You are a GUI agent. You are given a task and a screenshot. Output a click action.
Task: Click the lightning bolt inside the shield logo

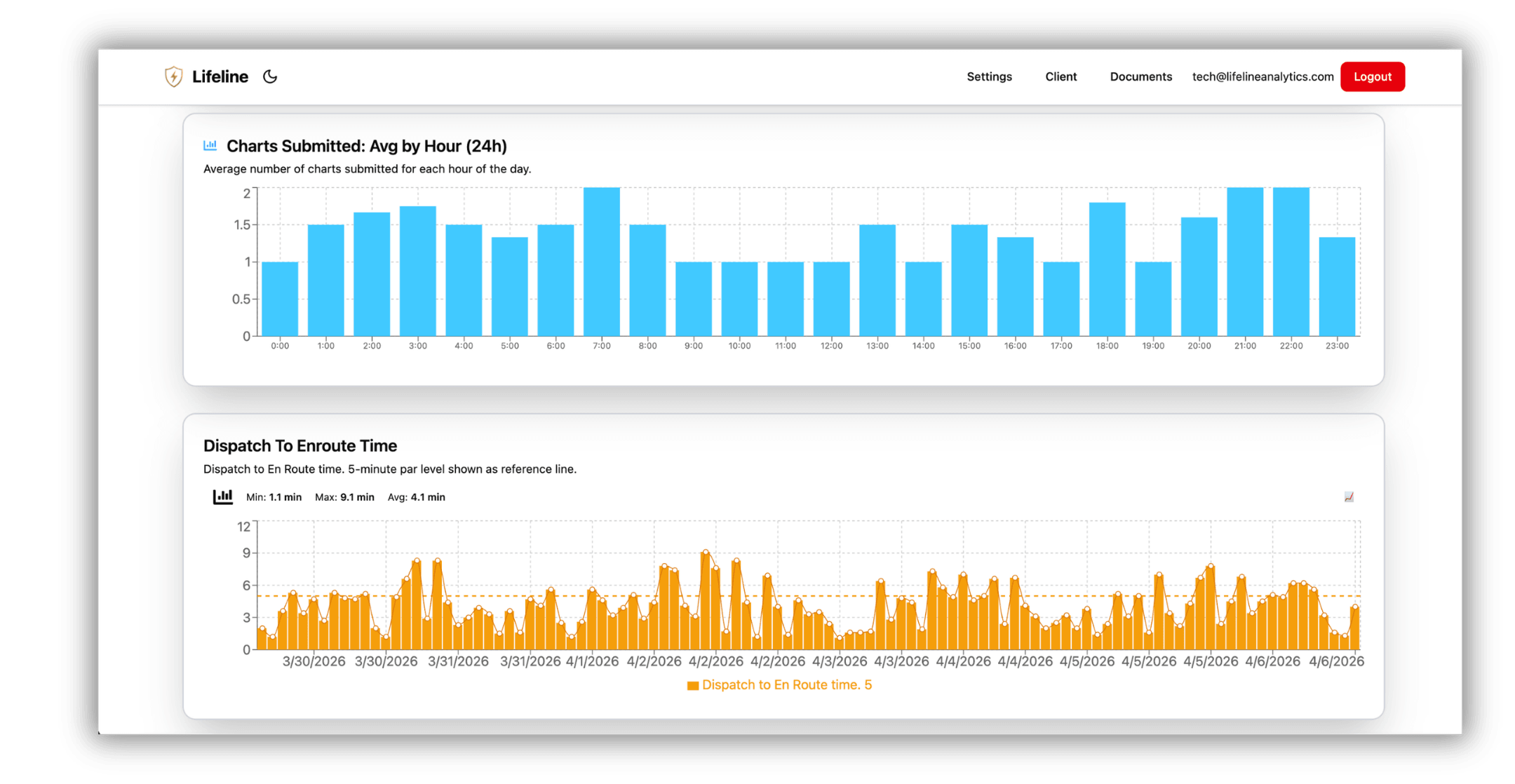(x=174, y=76)
